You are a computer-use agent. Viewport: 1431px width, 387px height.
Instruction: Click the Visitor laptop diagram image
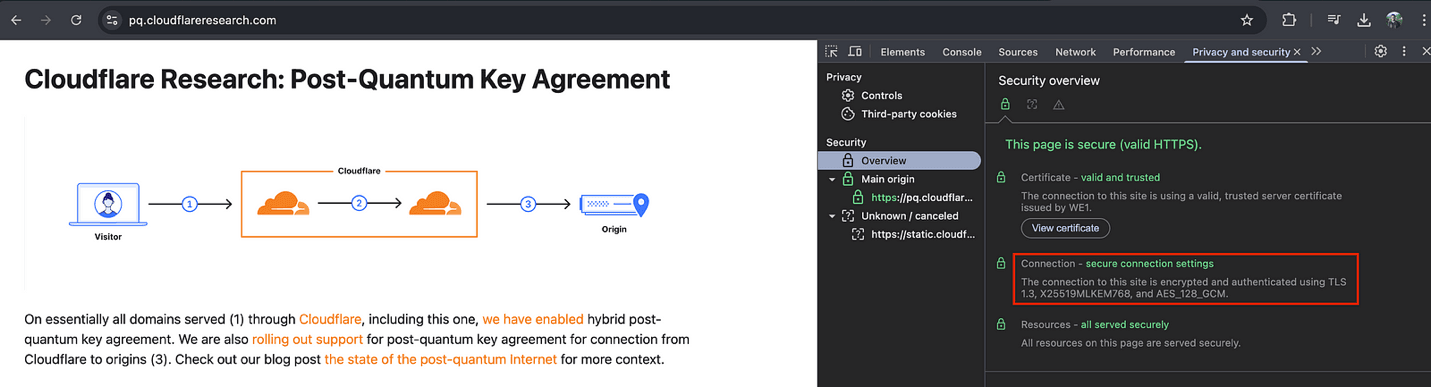pyautogui.click(x=107, y=205)
